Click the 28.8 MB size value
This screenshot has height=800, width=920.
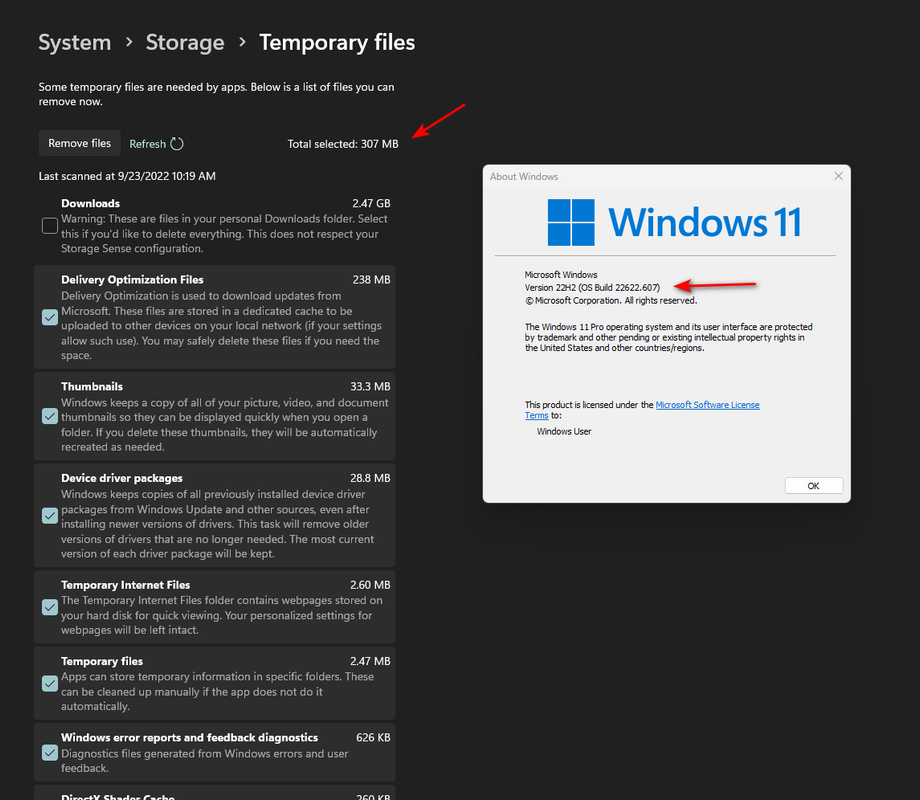(370, 478)
